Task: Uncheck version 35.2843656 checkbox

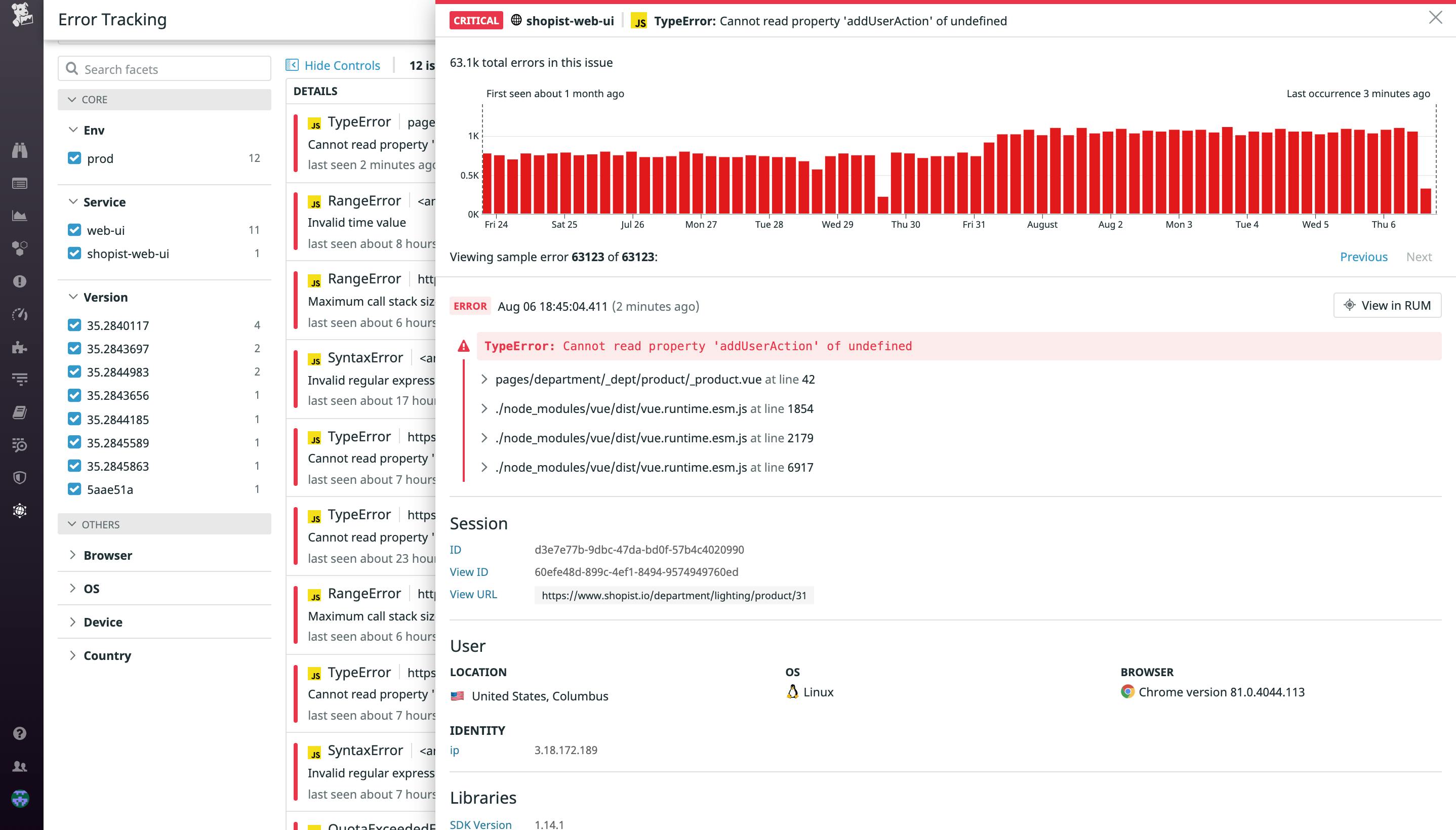Action: [74, 395]
